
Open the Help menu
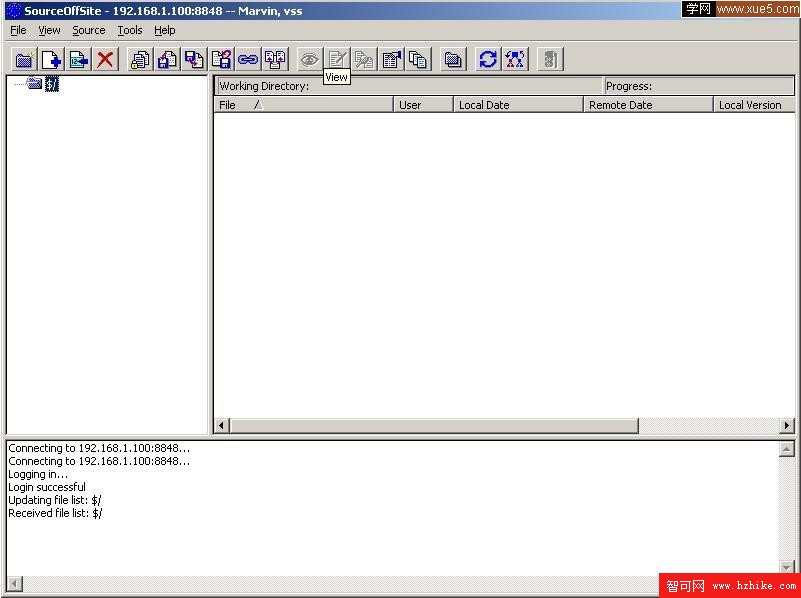coord(164,31)
